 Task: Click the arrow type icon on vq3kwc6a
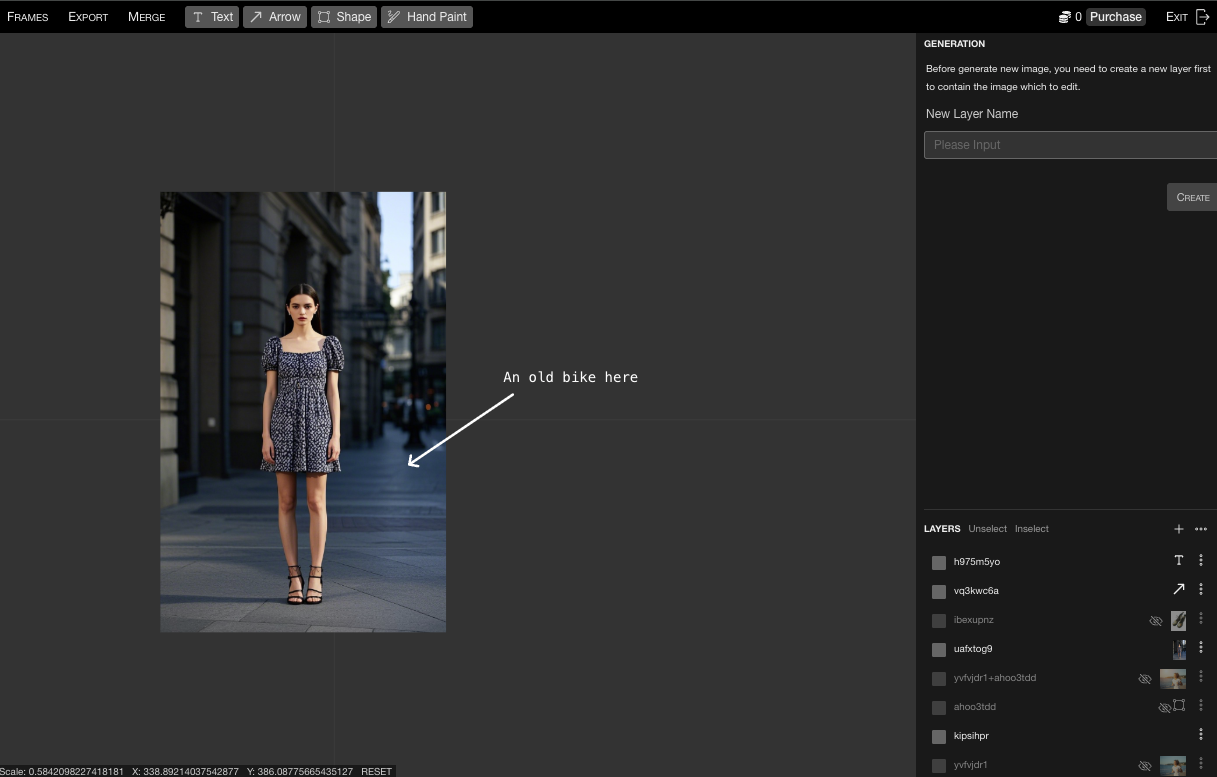1178,590
